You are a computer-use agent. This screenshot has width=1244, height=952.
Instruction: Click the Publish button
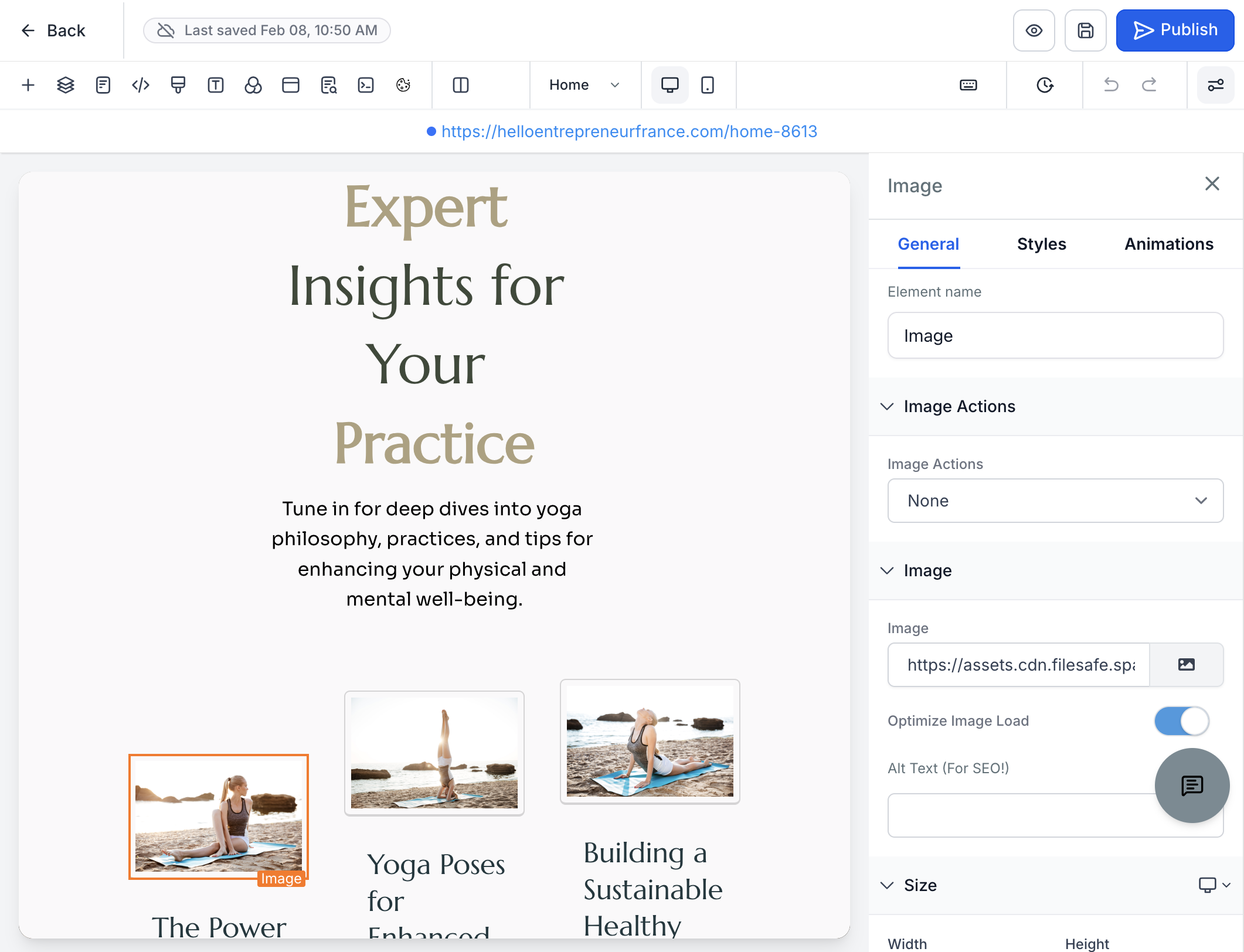pyautogui.click(x=1175, y=30)
